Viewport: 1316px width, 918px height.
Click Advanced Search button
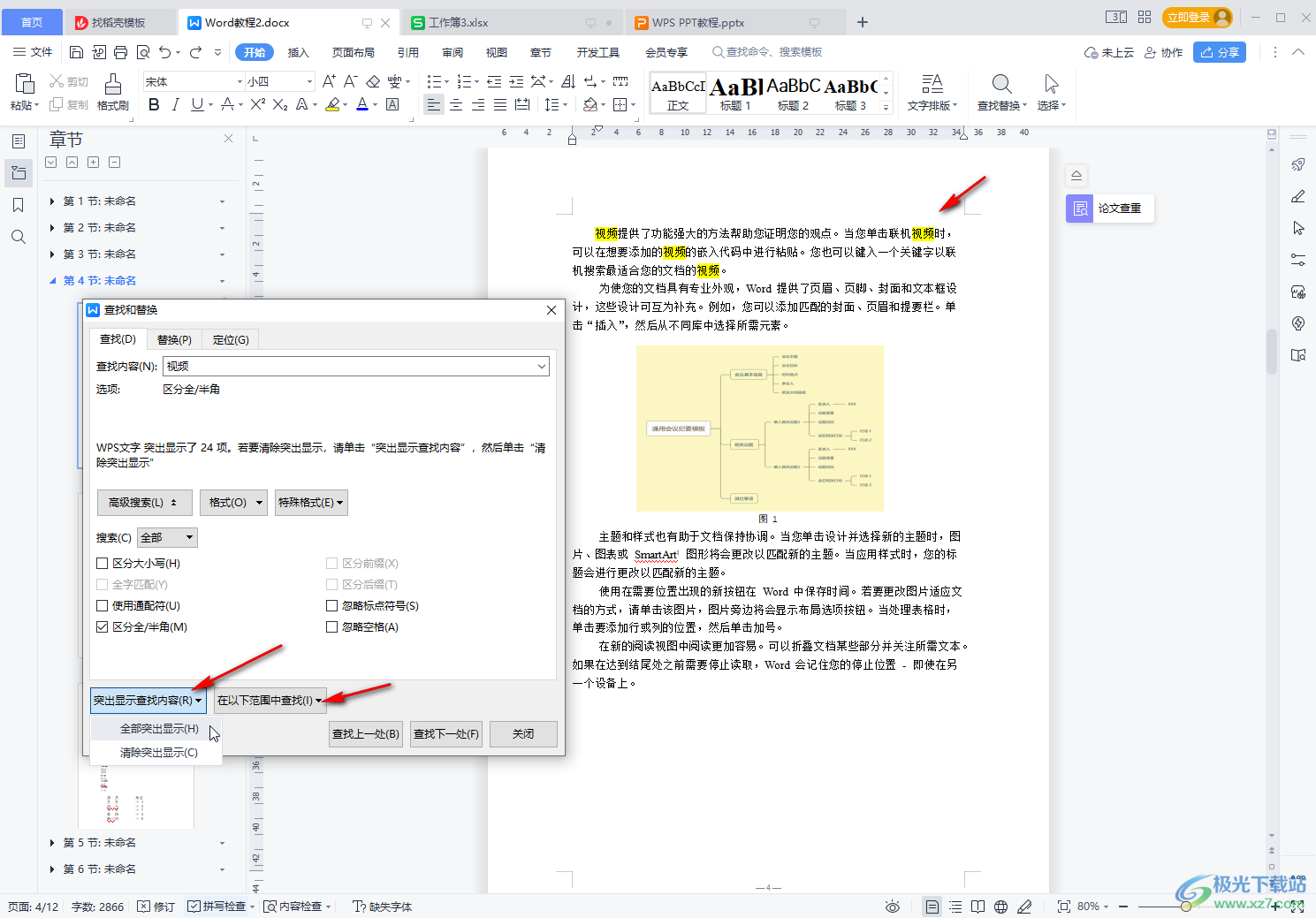pos(143,502)
